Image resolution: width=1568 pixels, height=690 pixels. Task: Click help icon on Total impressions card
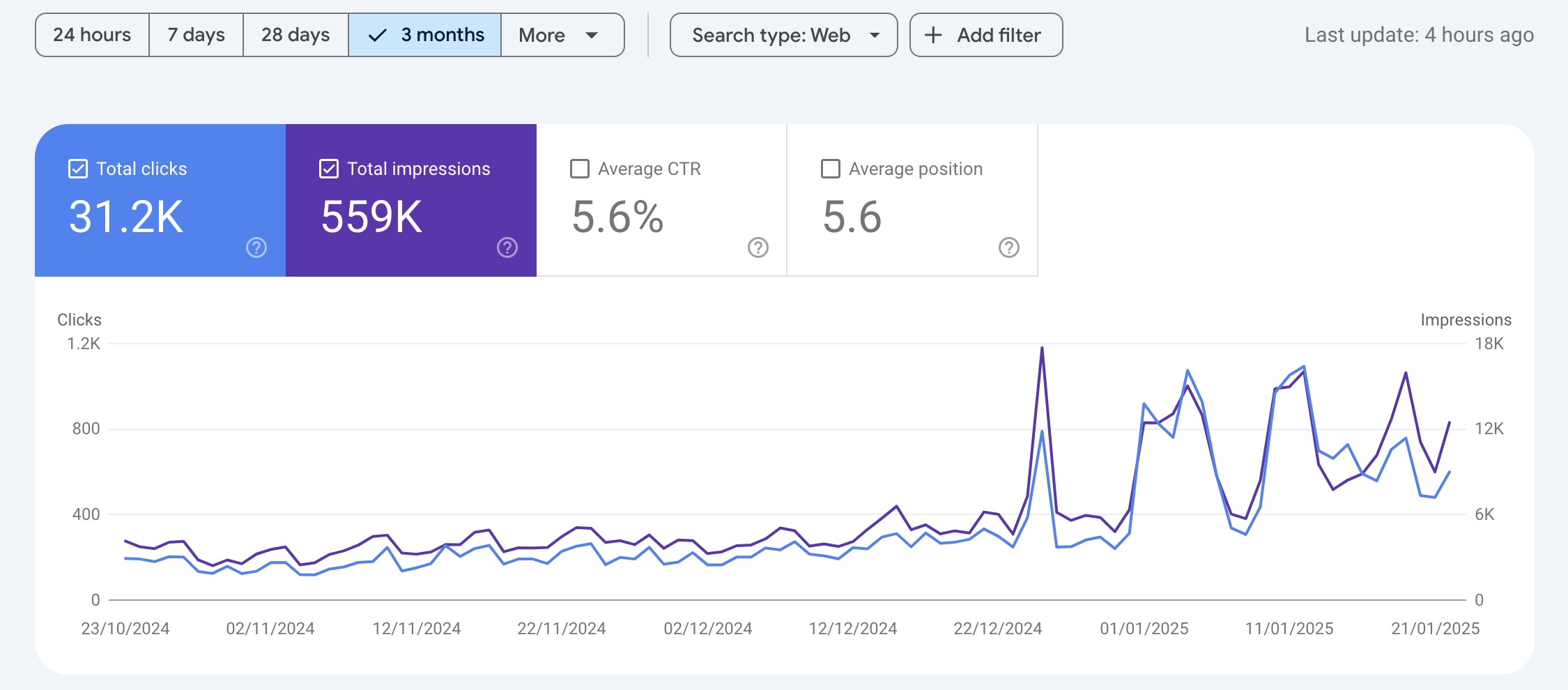[x=507, y=247]
